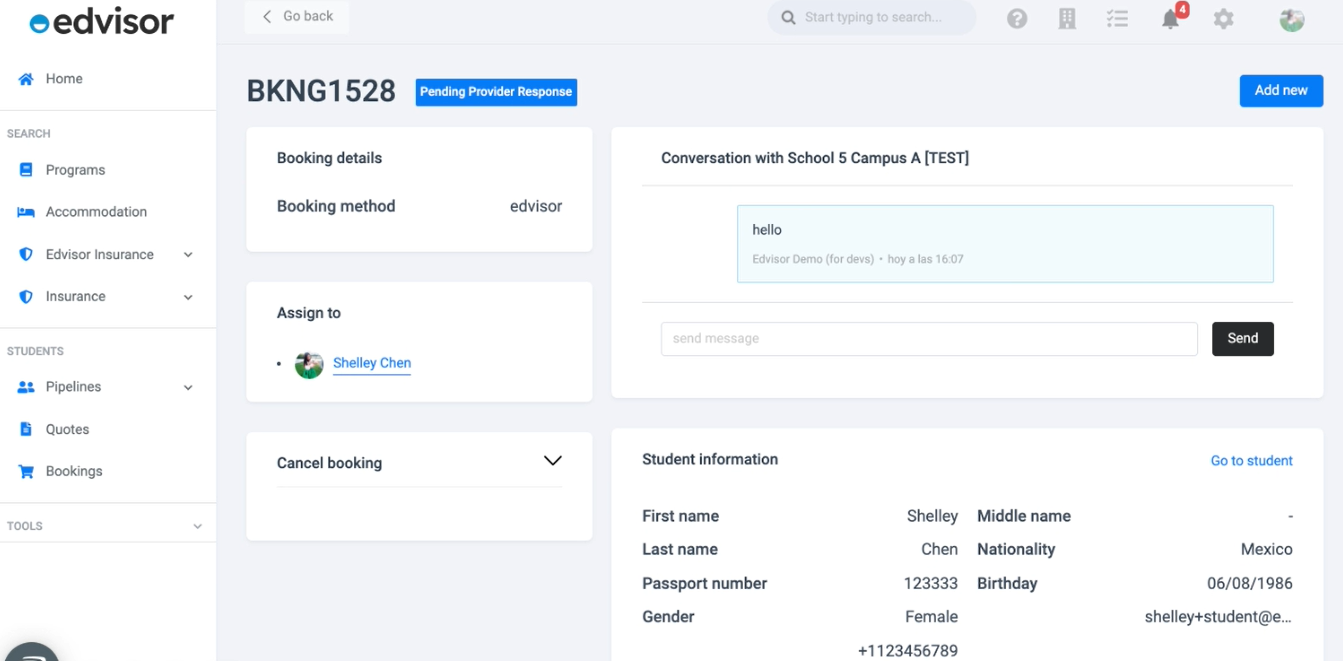Click the Add new button
The height and width of the screenshot is (661, 1343).
click(1281, 90)
